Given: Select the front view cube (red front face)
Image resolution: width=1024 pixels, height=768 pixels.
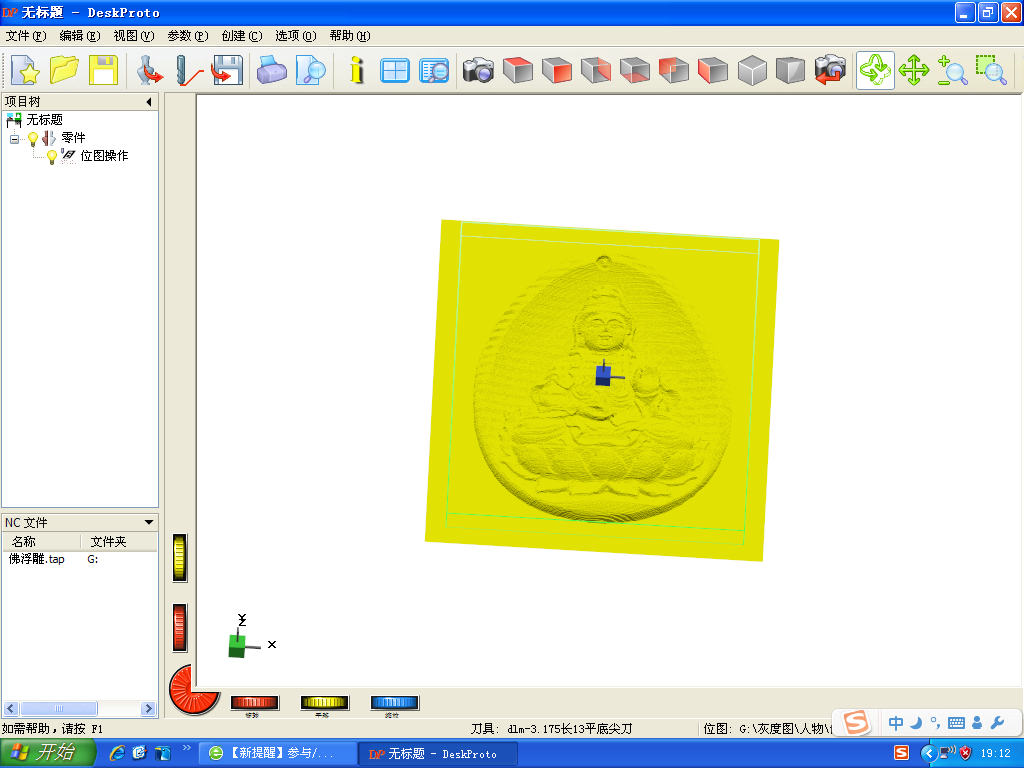Looking at the screenshot, I should 557,70.
